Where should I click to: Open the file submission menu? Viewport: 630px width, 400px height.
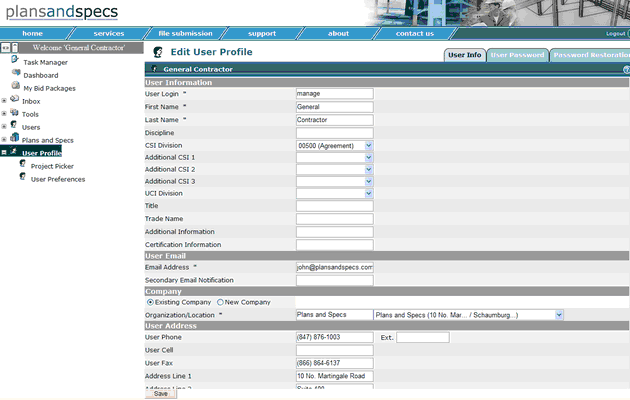(185, 33)
